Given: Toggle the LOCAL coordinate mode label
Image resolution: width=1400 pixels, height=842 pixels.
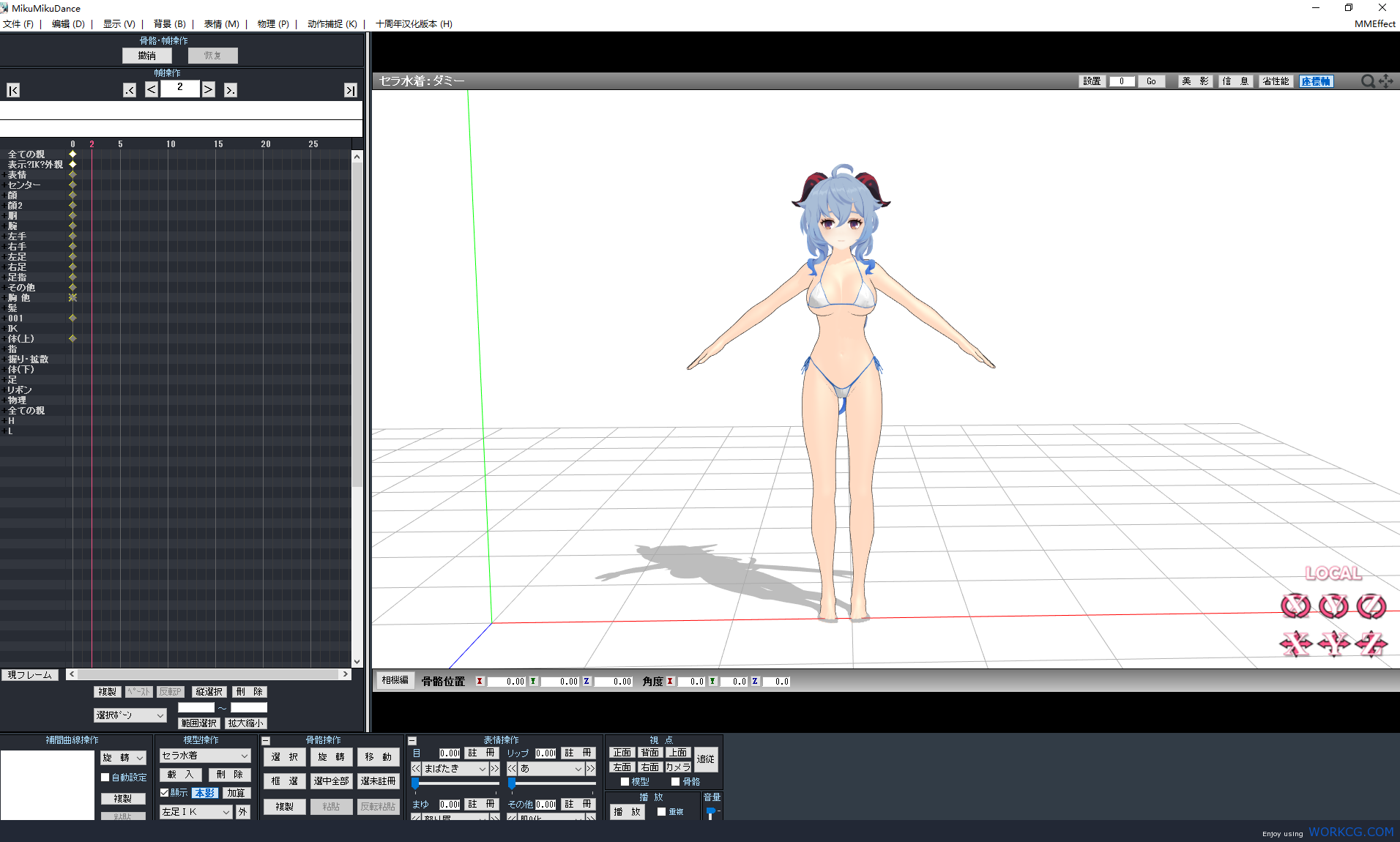Looking at the screenshot, I should tap(1333, 573).
